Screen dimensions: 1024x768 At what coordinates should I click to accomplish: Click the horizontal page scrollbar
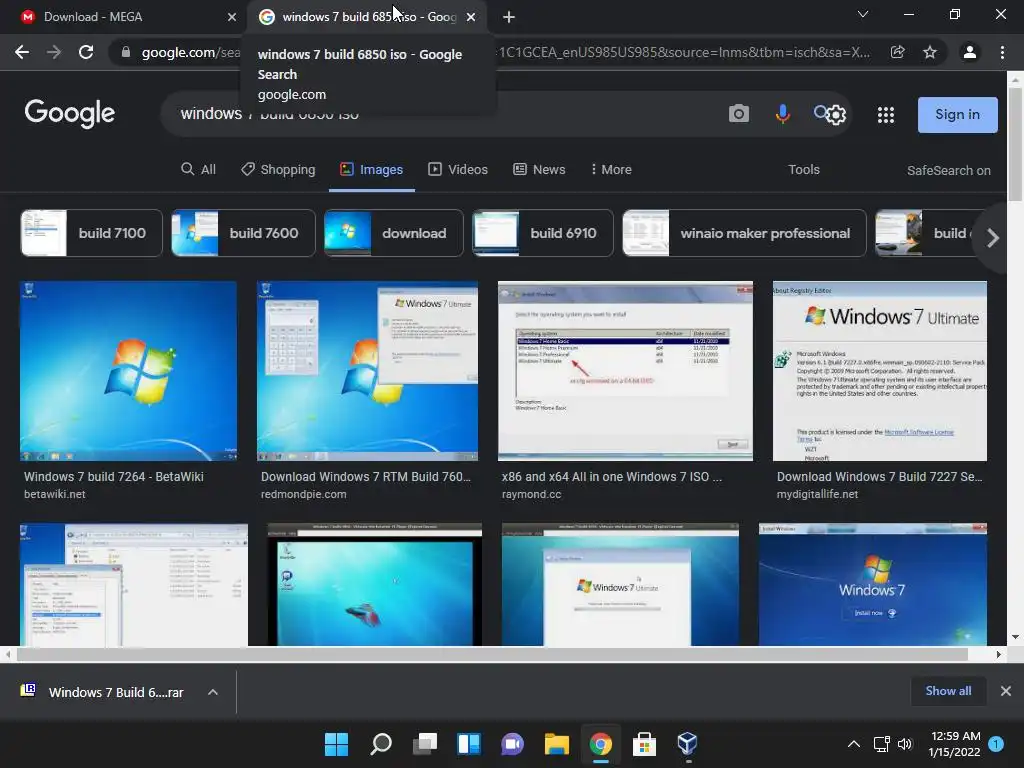[x=492, y=654]
